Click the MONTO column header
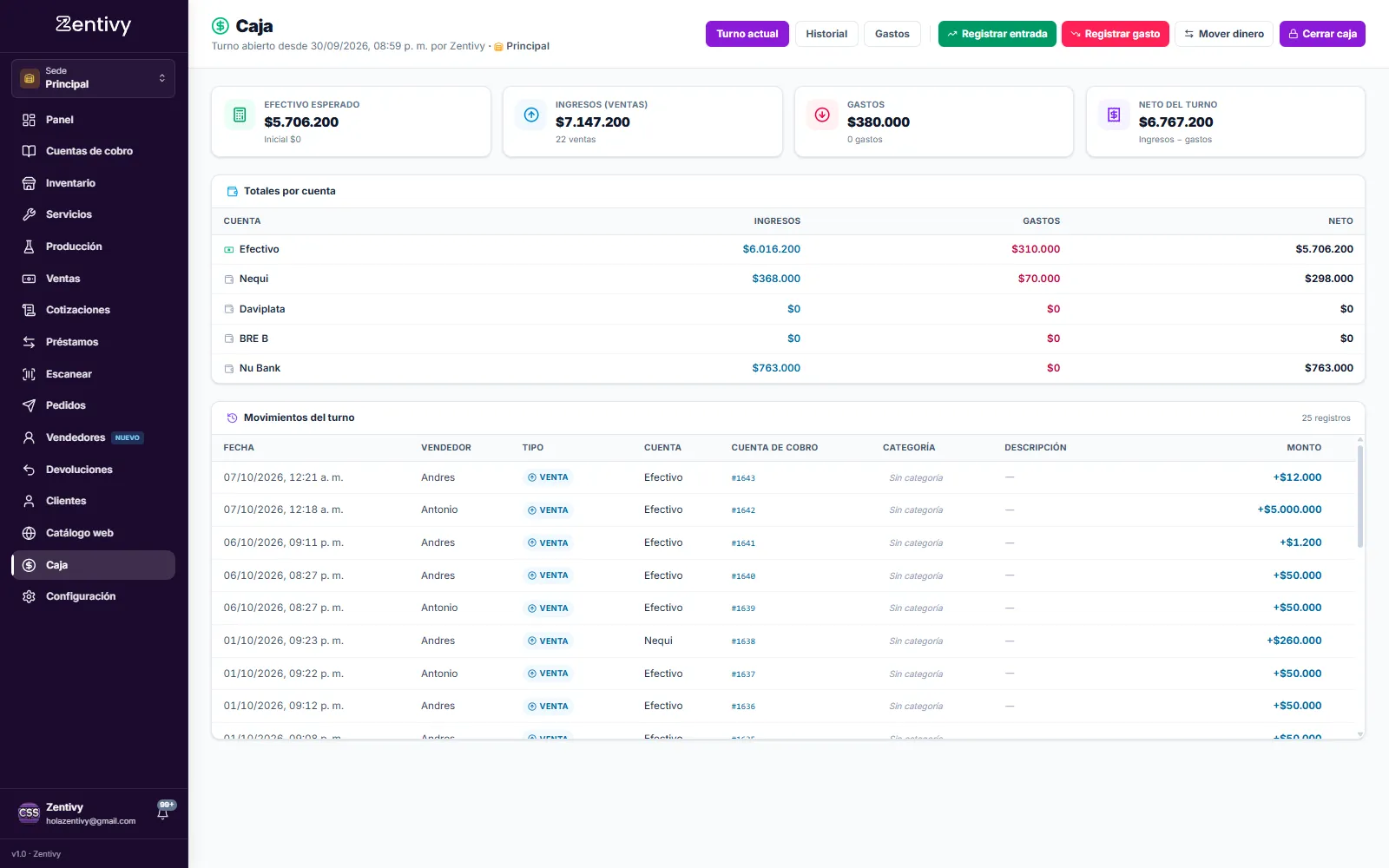This screenshot has height=868, width=1389. coord(1304,448)
